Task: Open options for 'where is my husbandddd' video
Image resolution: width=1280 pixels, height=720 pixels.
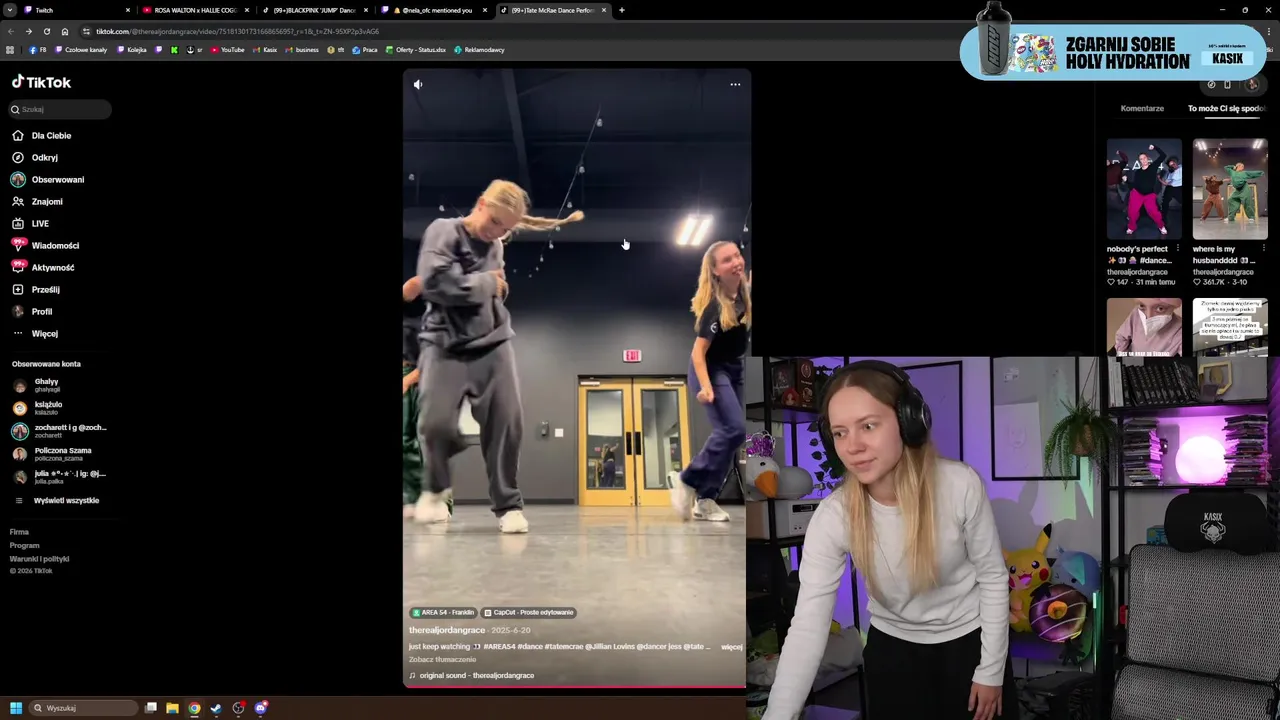Action: tap(1264, 249)
